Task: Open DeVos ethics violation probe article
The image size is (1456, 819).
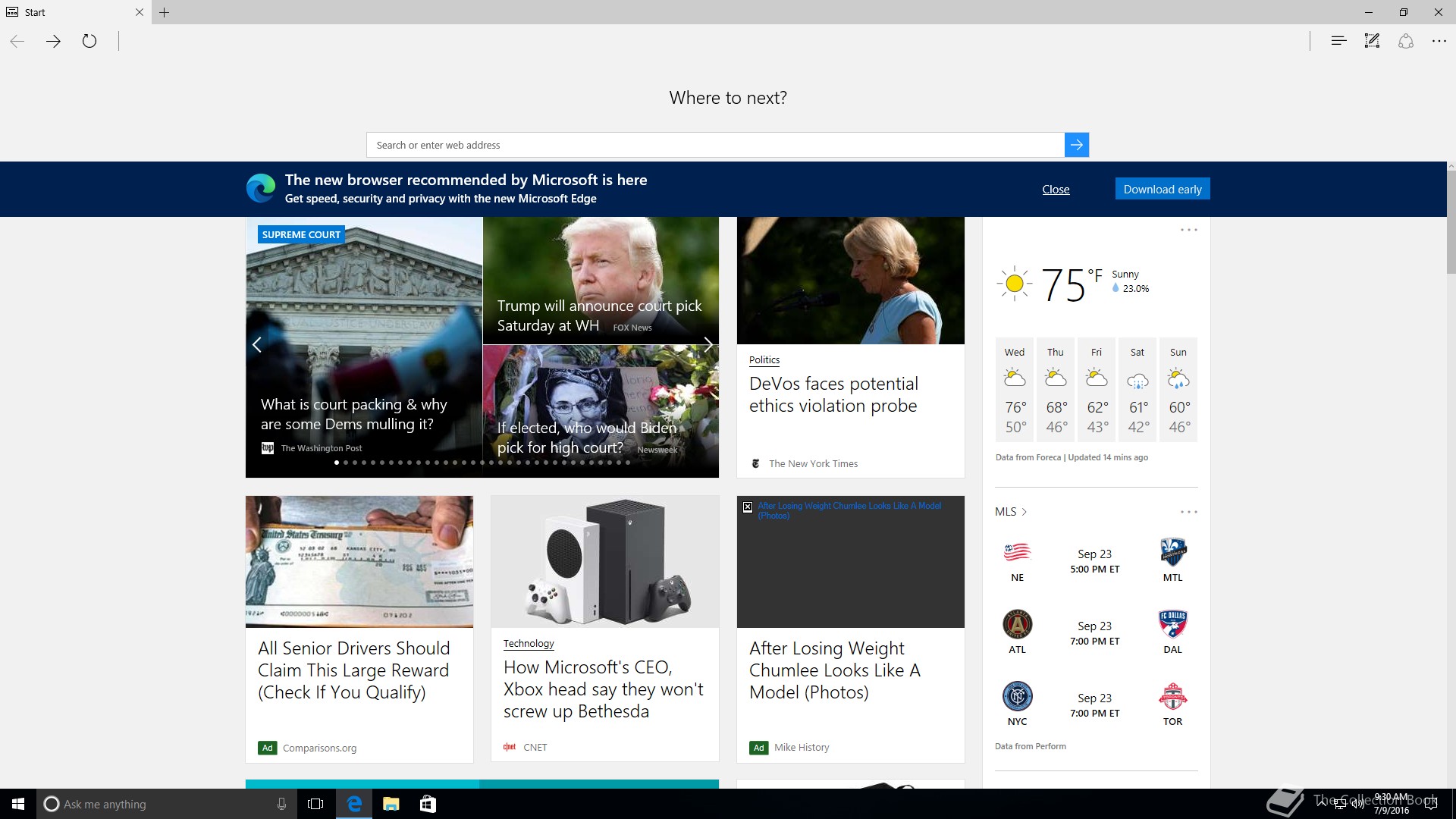Action: pyautogui.click(x=833, y=394)
